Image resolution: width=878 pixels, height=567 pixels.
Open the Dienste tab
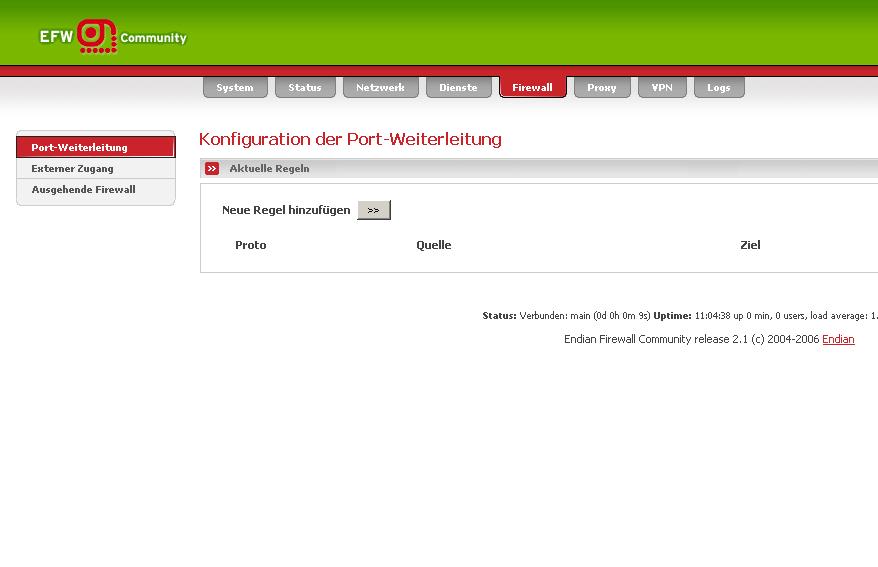click(458, 88)
